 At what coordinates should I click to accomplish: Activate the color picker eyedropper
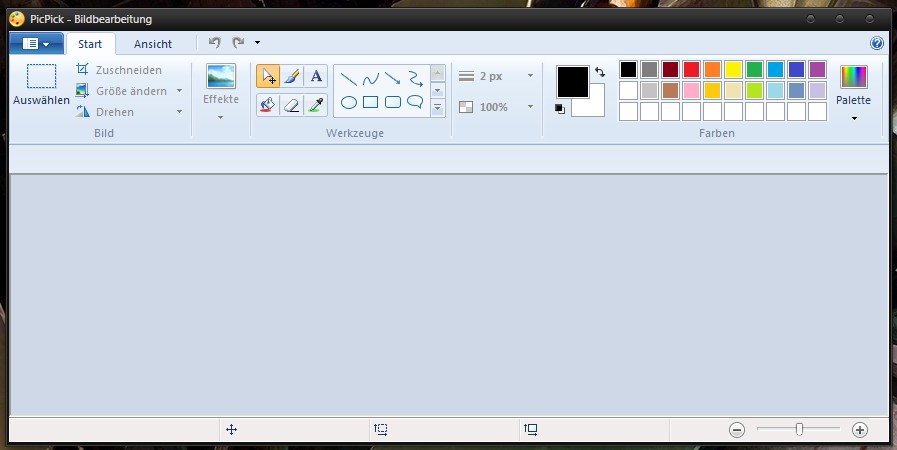[x=316, y=104]
